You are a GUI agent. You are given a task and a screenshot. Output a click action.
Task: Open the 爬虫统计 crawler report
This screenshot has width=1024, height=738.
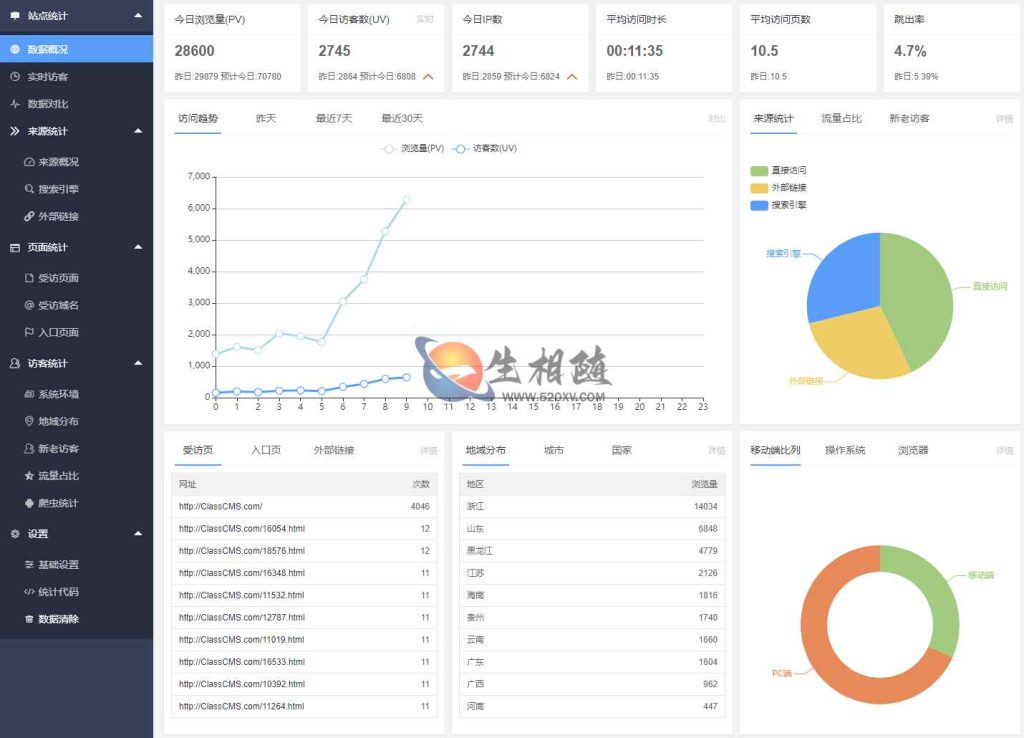(x=70, y=505)
